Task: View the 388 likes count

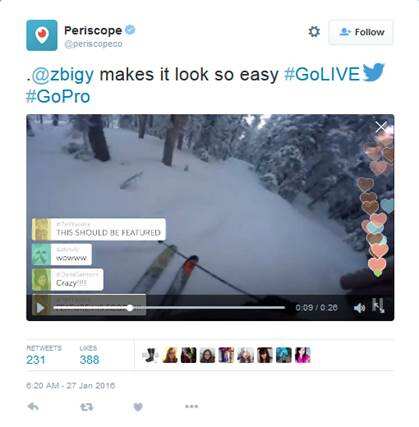Action: pos(89,360)
